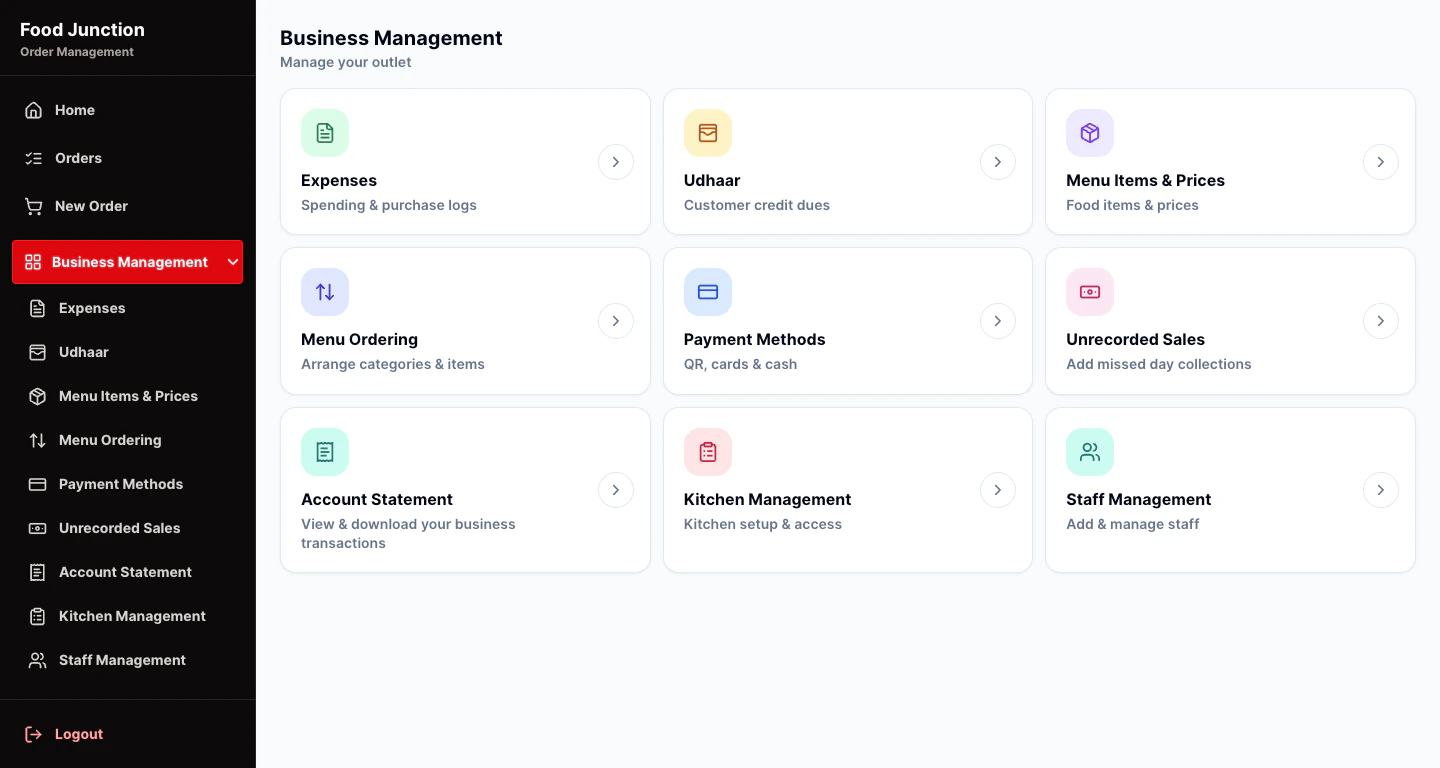Click the green Expenses card icon

point(325,133)
